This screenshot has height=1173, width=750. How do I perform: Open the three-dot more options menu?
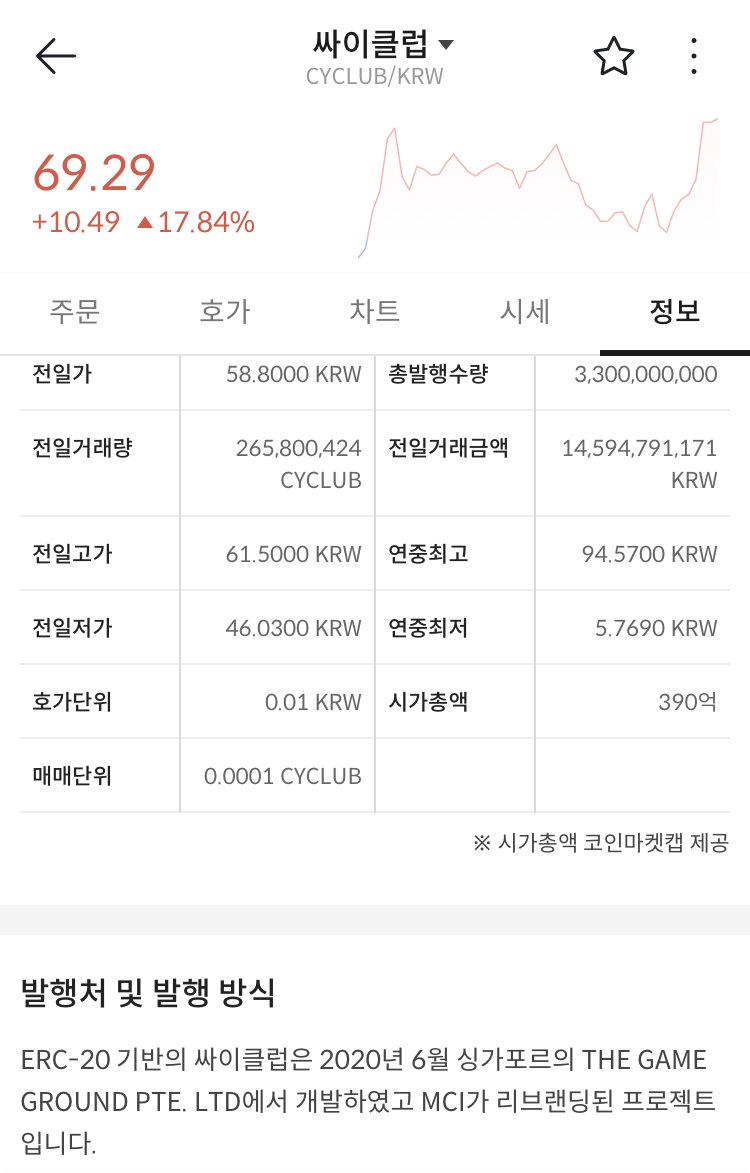point(694,57)
